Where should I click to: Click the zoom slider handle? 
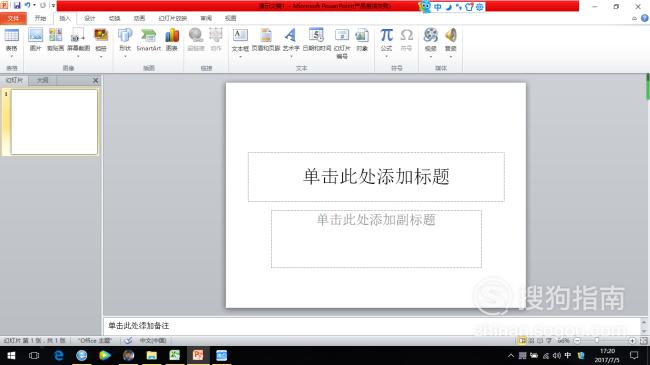click(597, 340)
